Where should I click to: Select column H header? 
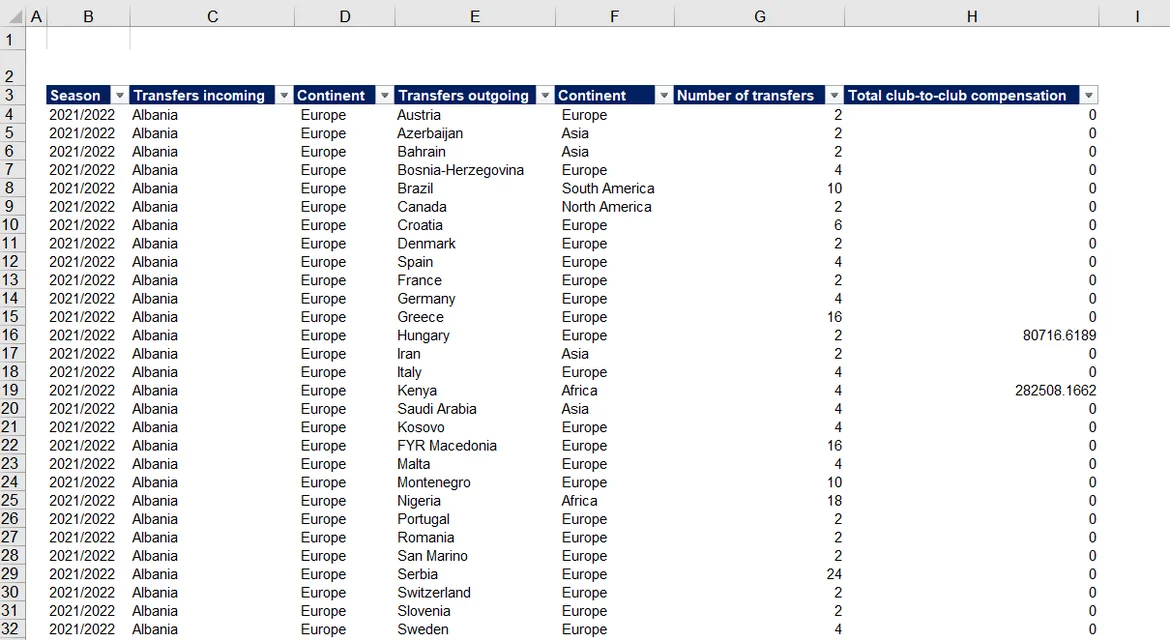[971, 16]
